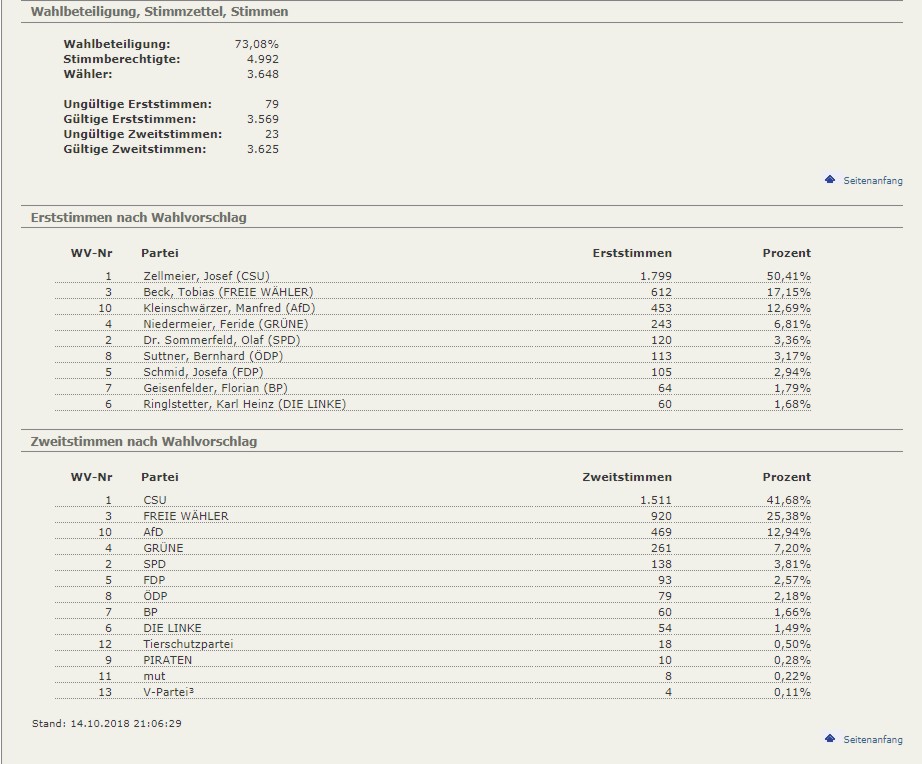The height and width of the screenshot is (764, 922).
Task: Click FREIE WÄHLER percentage 25,38%
Action: (x=788, y=516)
